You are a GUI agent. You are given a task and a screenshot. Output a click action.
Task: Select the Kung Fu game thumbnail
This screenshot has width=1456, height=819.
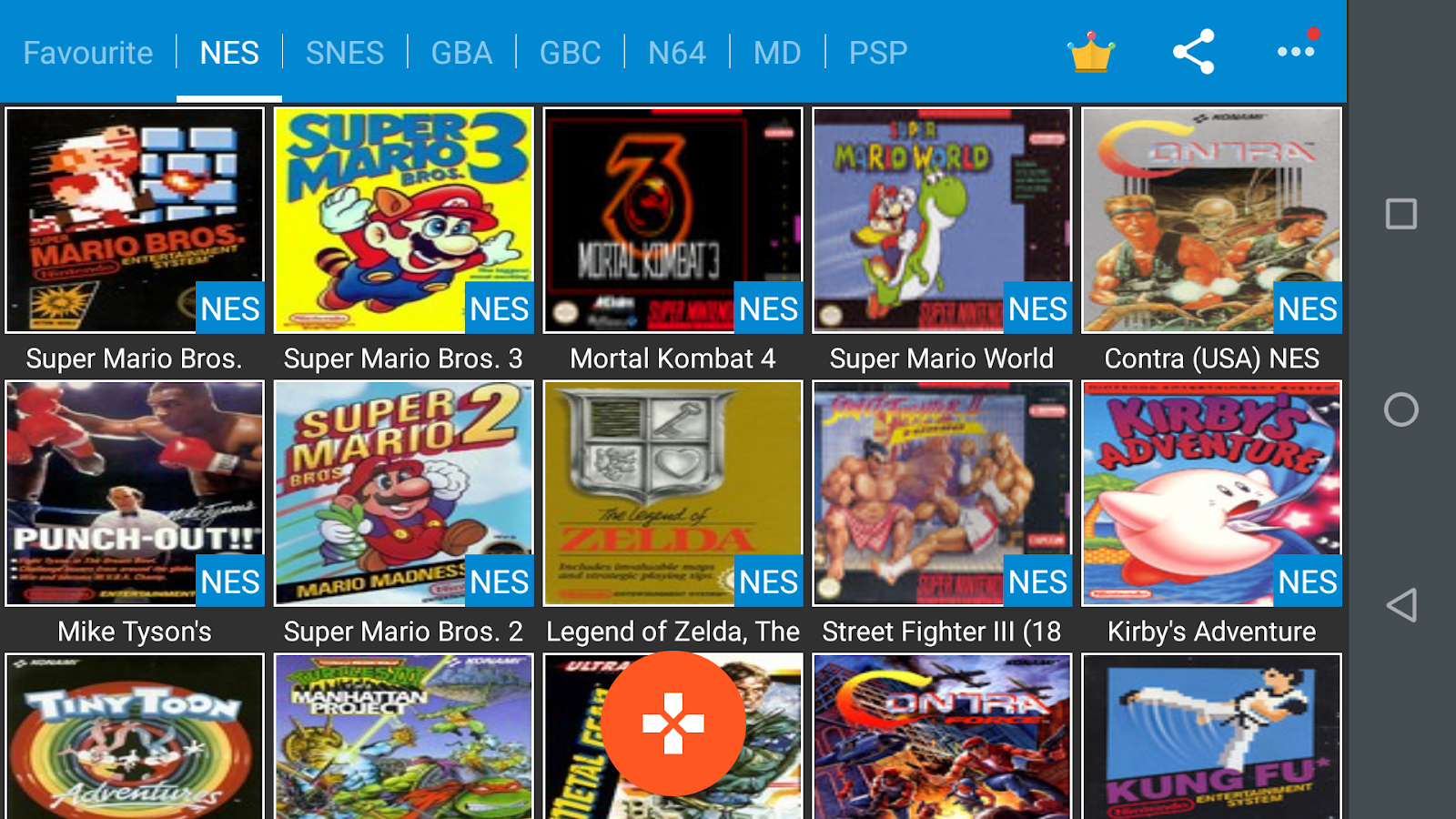pos(1212,736)
